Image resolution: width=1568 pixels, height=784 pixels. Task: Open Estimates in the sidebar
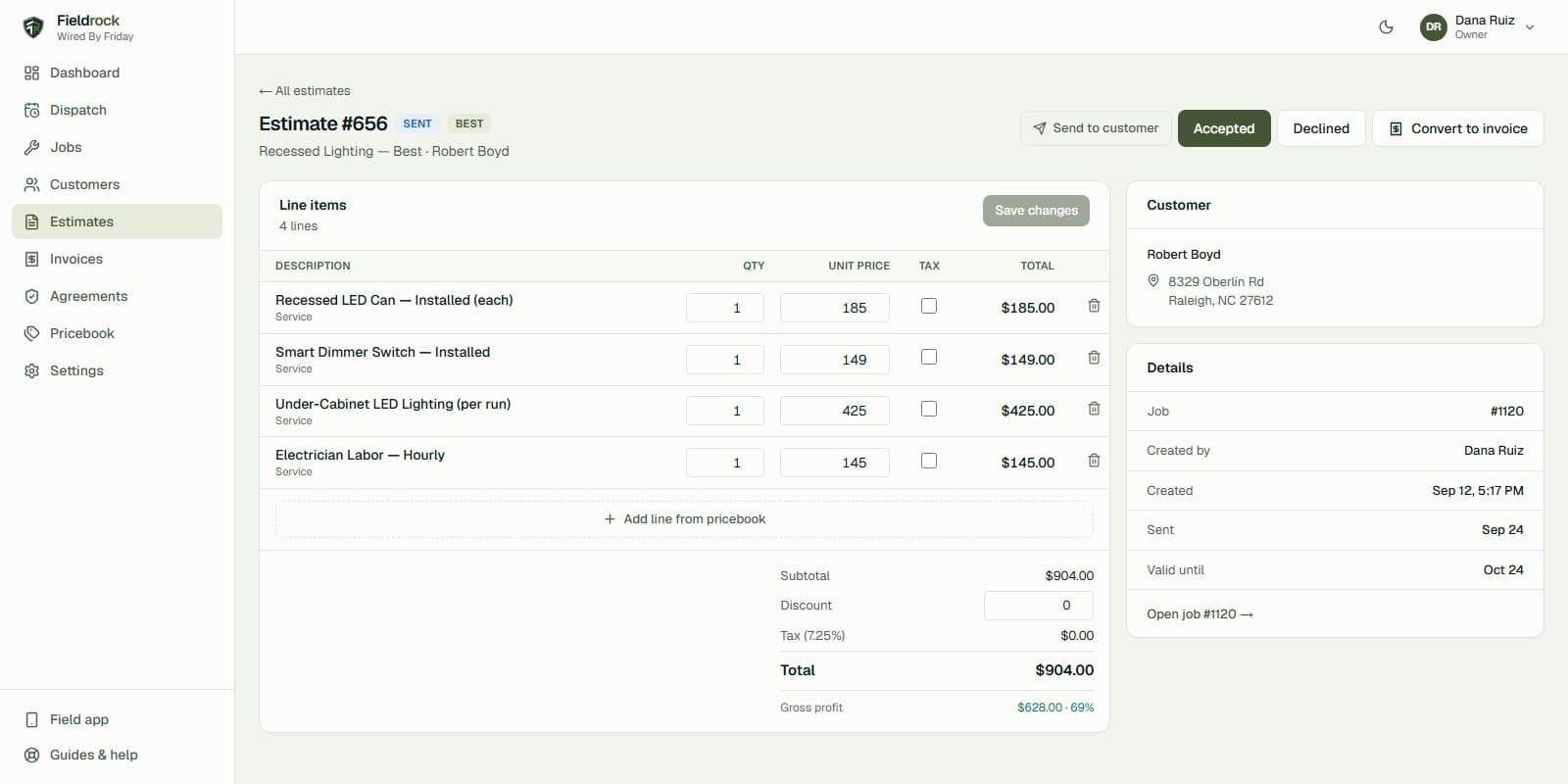tap(118, 221)
